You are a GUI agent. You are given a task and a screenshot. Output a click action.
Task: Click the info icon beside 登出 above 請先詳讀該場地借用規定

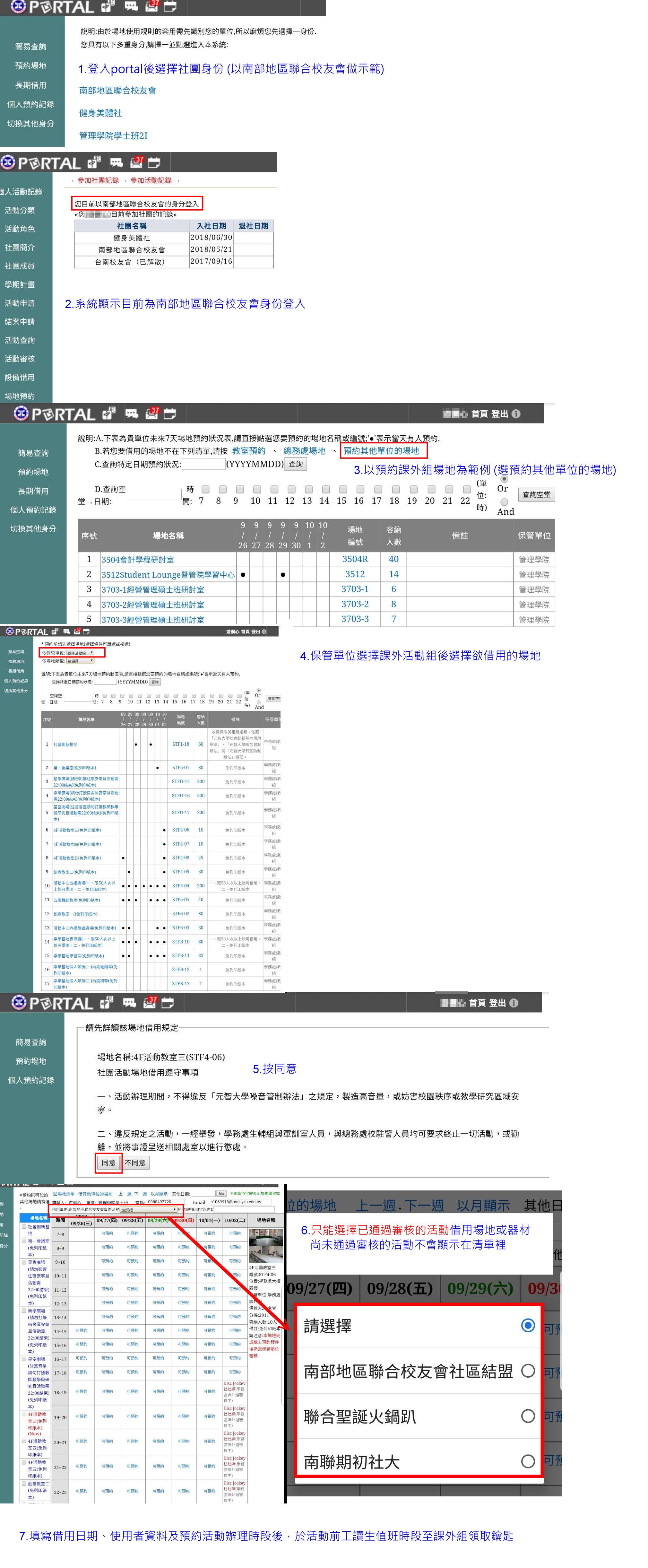click(x=514, y=1003)
